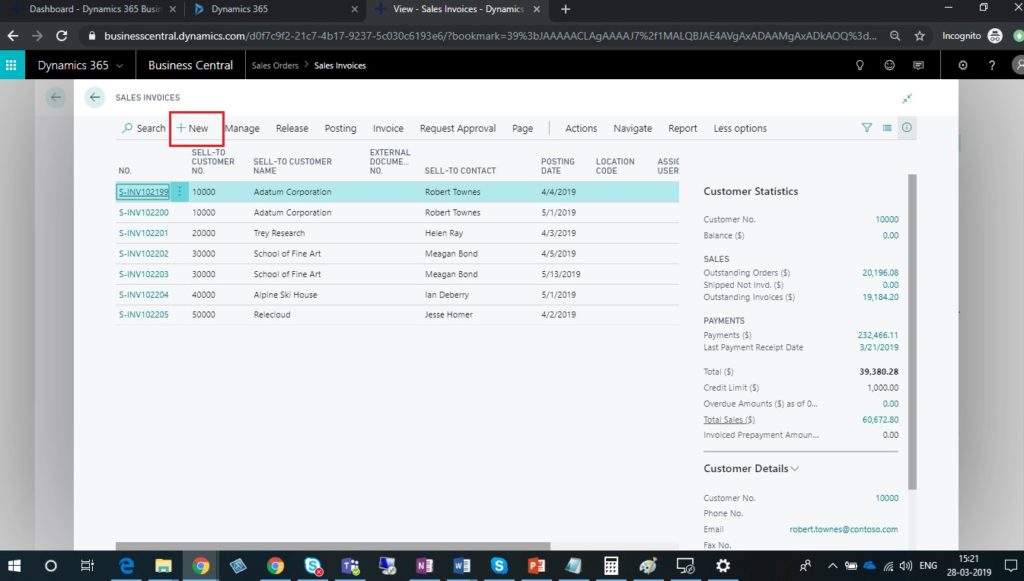Click the lightbulb Tell Me icon

[x=858, y=65]
